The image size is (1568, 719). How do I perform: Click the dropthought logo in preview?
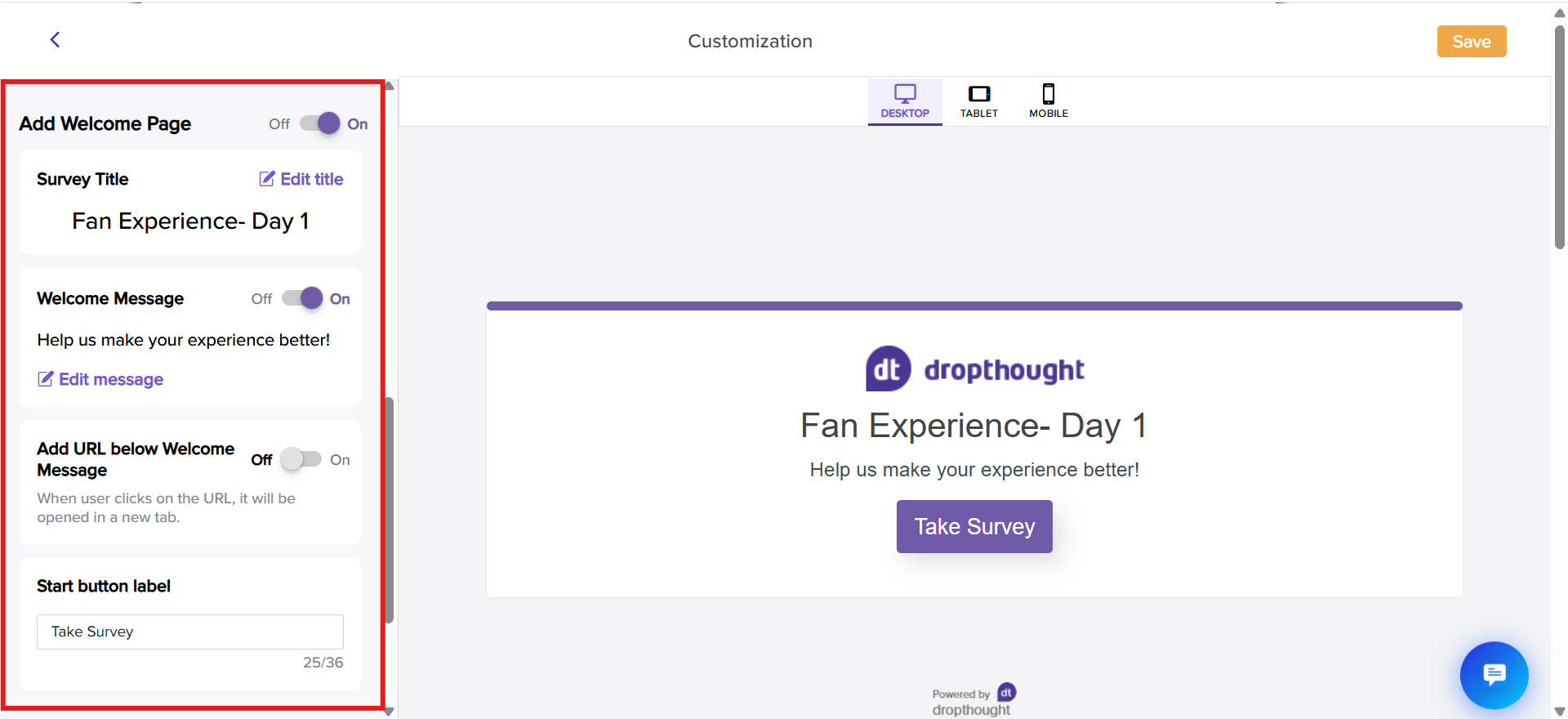pyautogui.click(x=974, y=369)
